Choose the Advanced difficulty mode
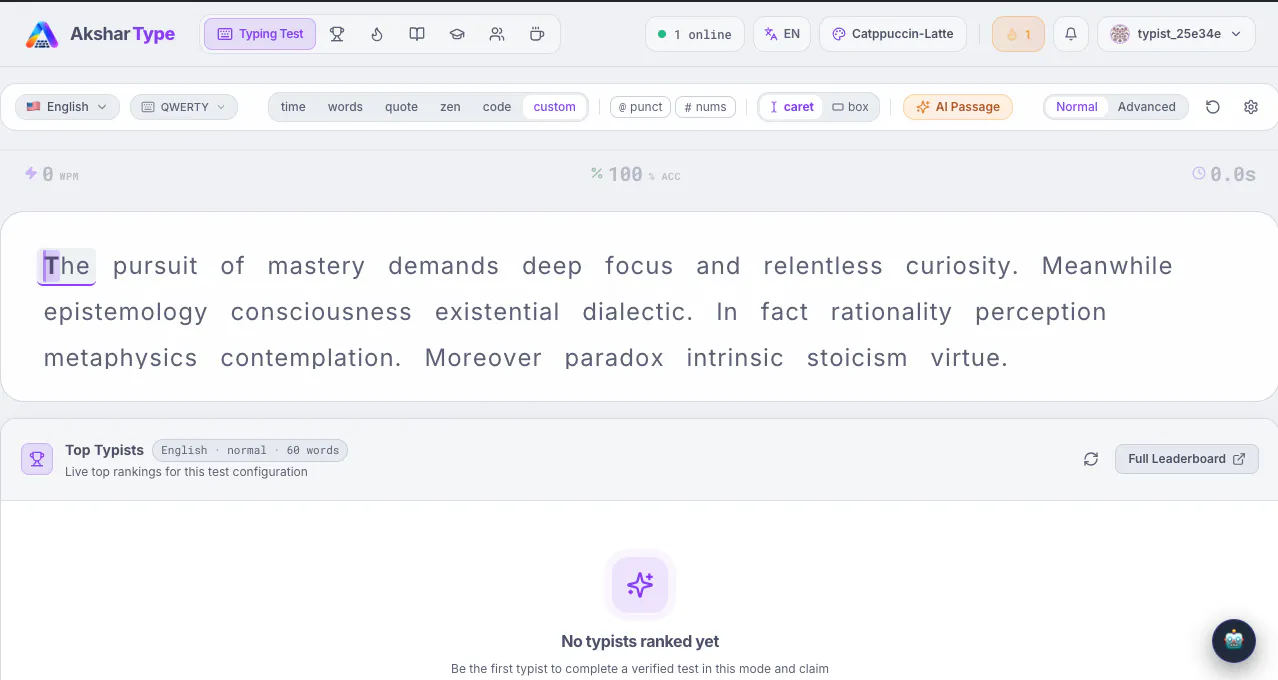The height and width of the screenshot is (680, 1278). pos(1146,107)
